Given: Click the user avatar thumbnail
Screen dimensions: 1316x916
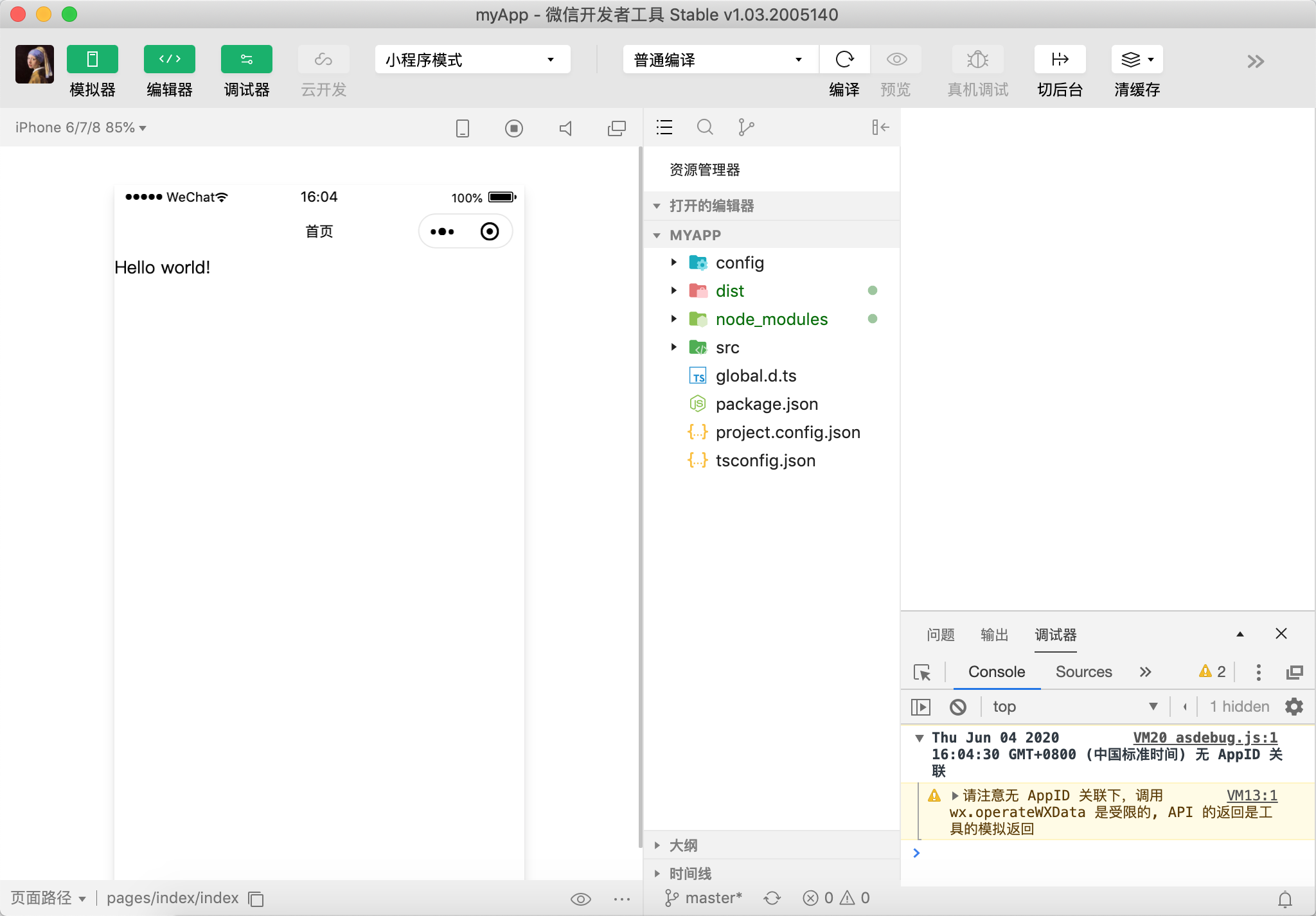Looking at the screenshot, I should (35, 64).
